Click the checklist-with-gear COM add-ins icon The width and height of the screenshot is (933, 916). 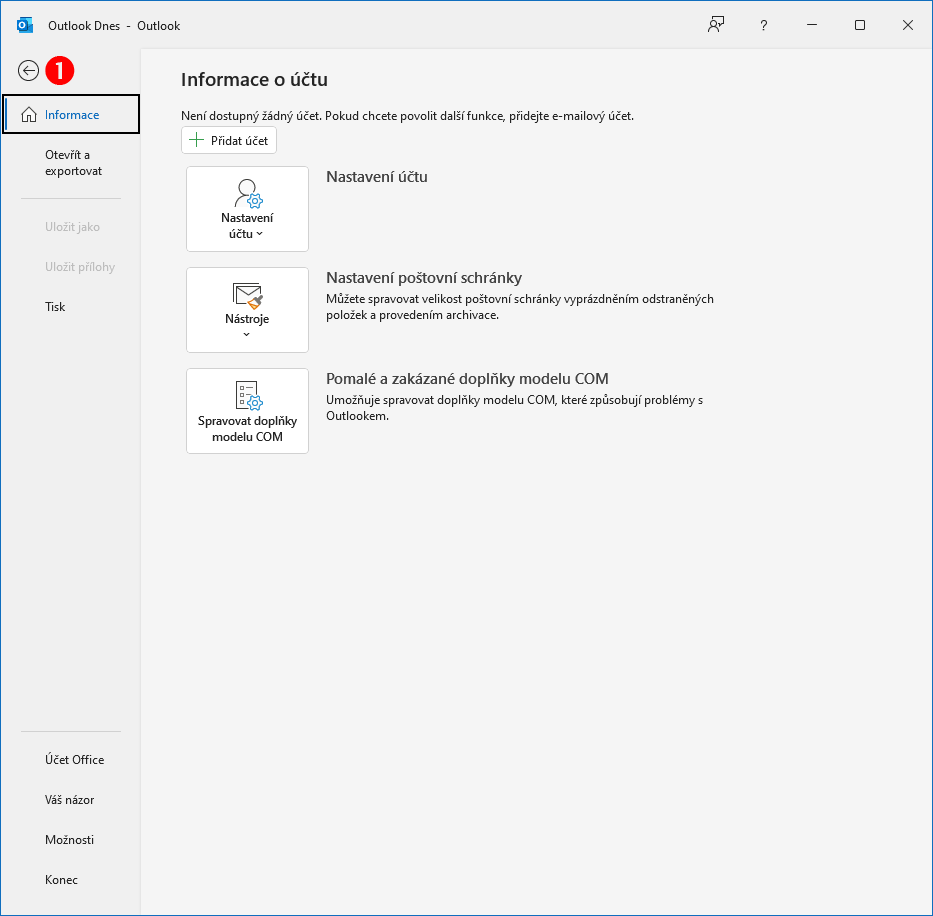[x=248, y=396]
